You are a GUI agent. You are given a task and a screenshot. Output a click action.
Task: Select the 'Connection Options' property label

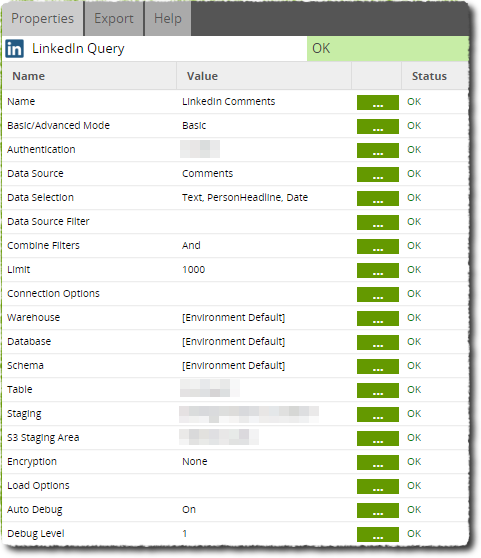click(x=53, y=293)
